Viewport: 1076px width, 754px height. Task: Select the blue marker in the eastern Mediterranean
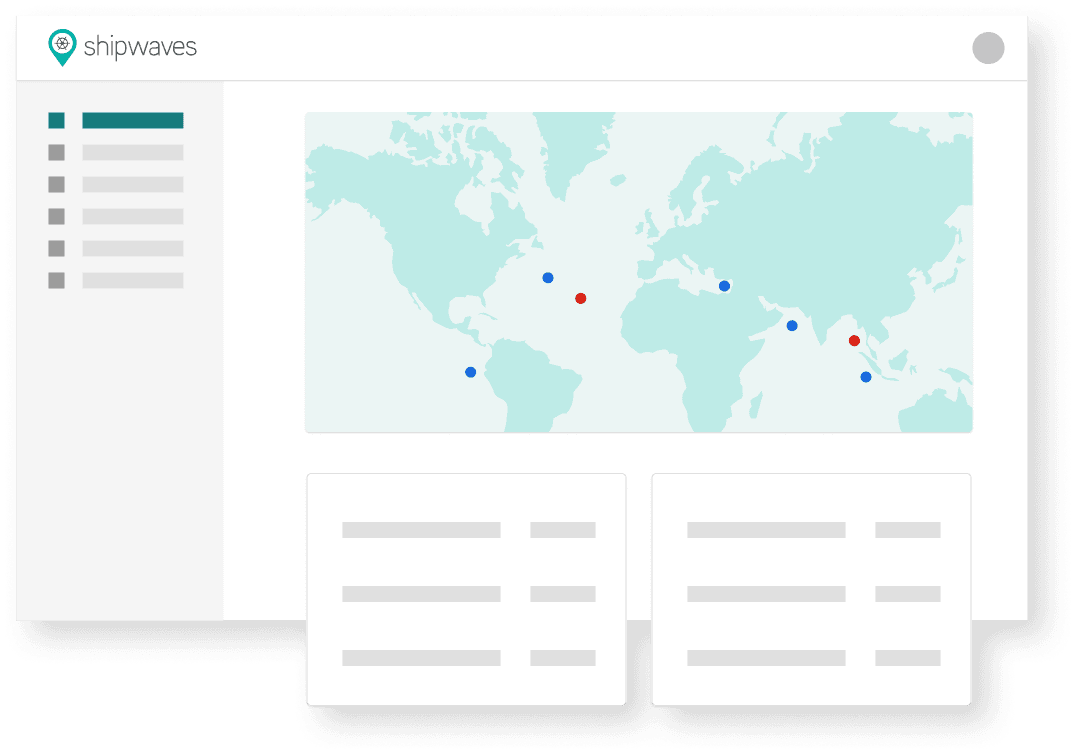click(724, 286)
